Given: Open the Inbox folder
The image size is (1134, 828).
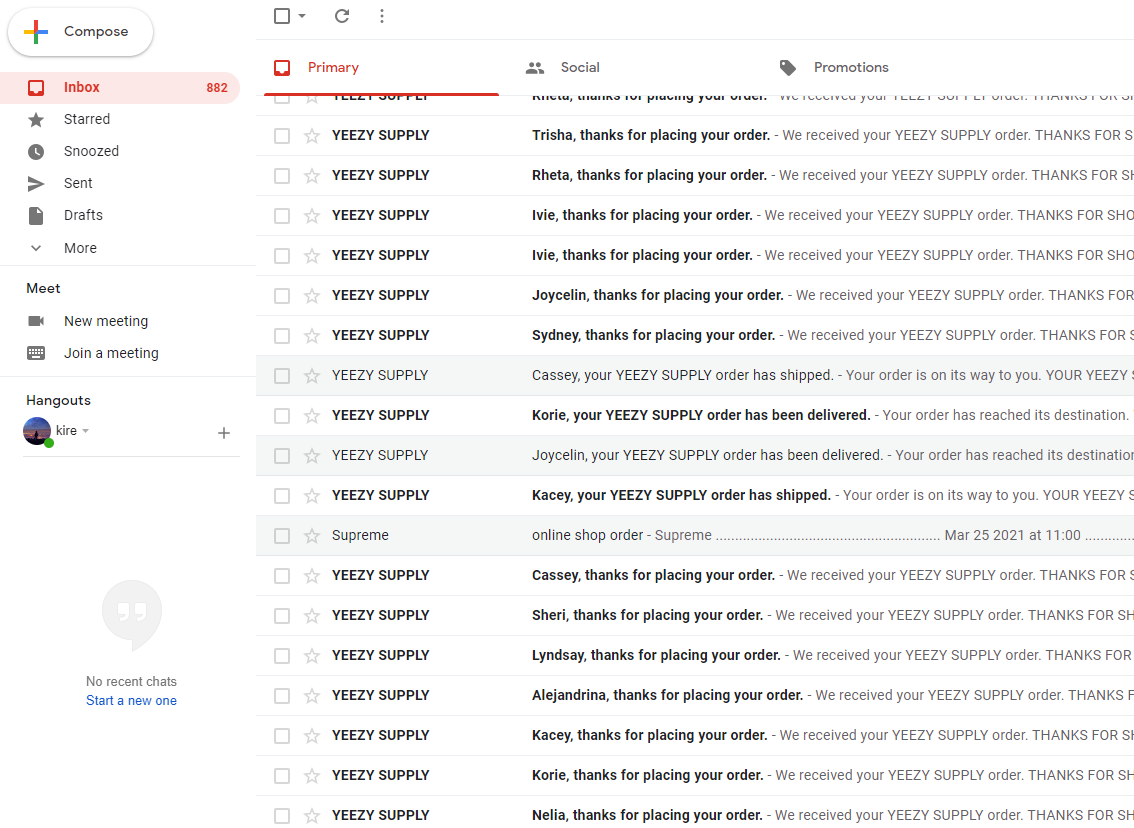Looking at the screenshot, I should tap(119, 88).
